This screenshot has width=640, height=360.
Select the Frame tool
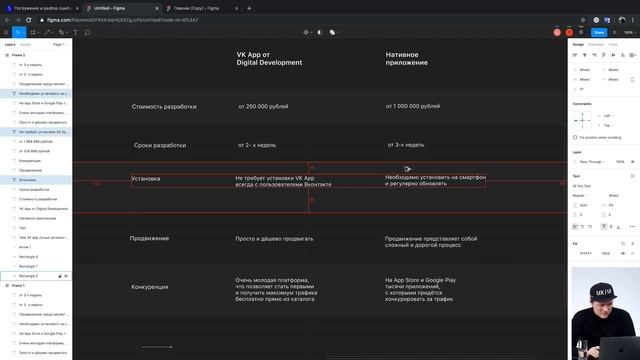[x=33, y=32]
